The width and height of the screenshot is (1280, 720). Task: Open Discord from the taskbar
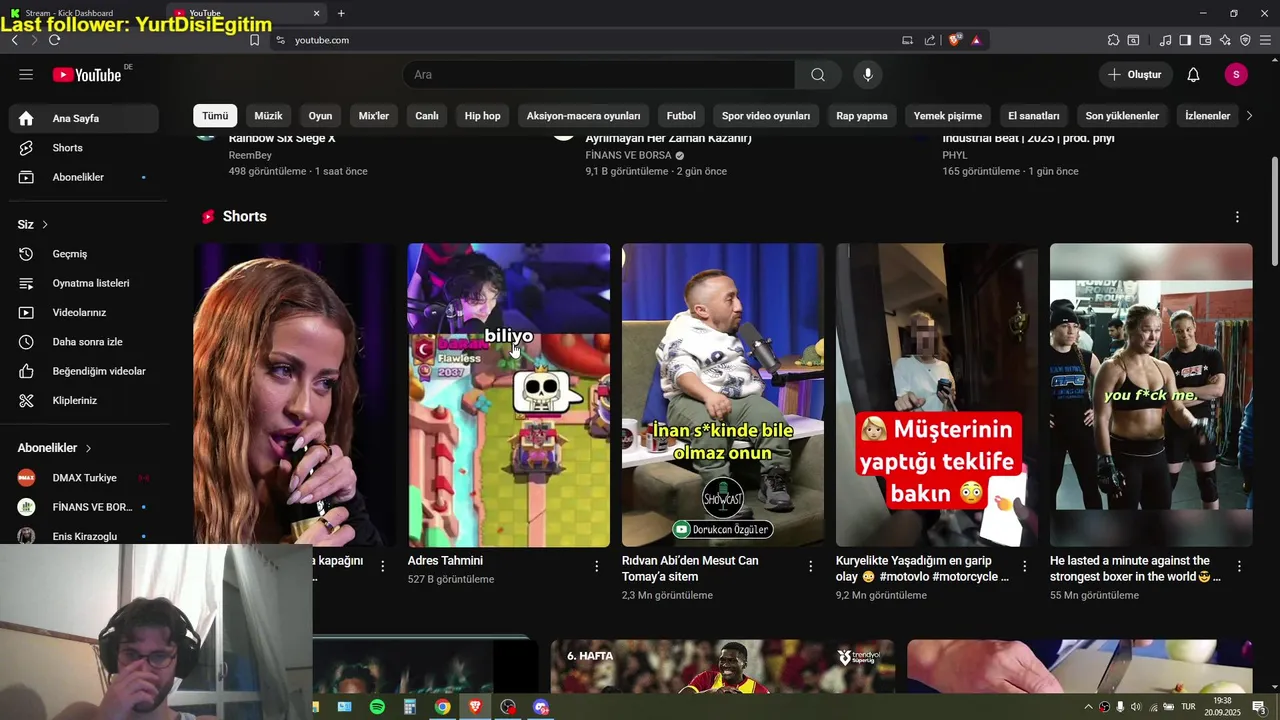[541, 707]
